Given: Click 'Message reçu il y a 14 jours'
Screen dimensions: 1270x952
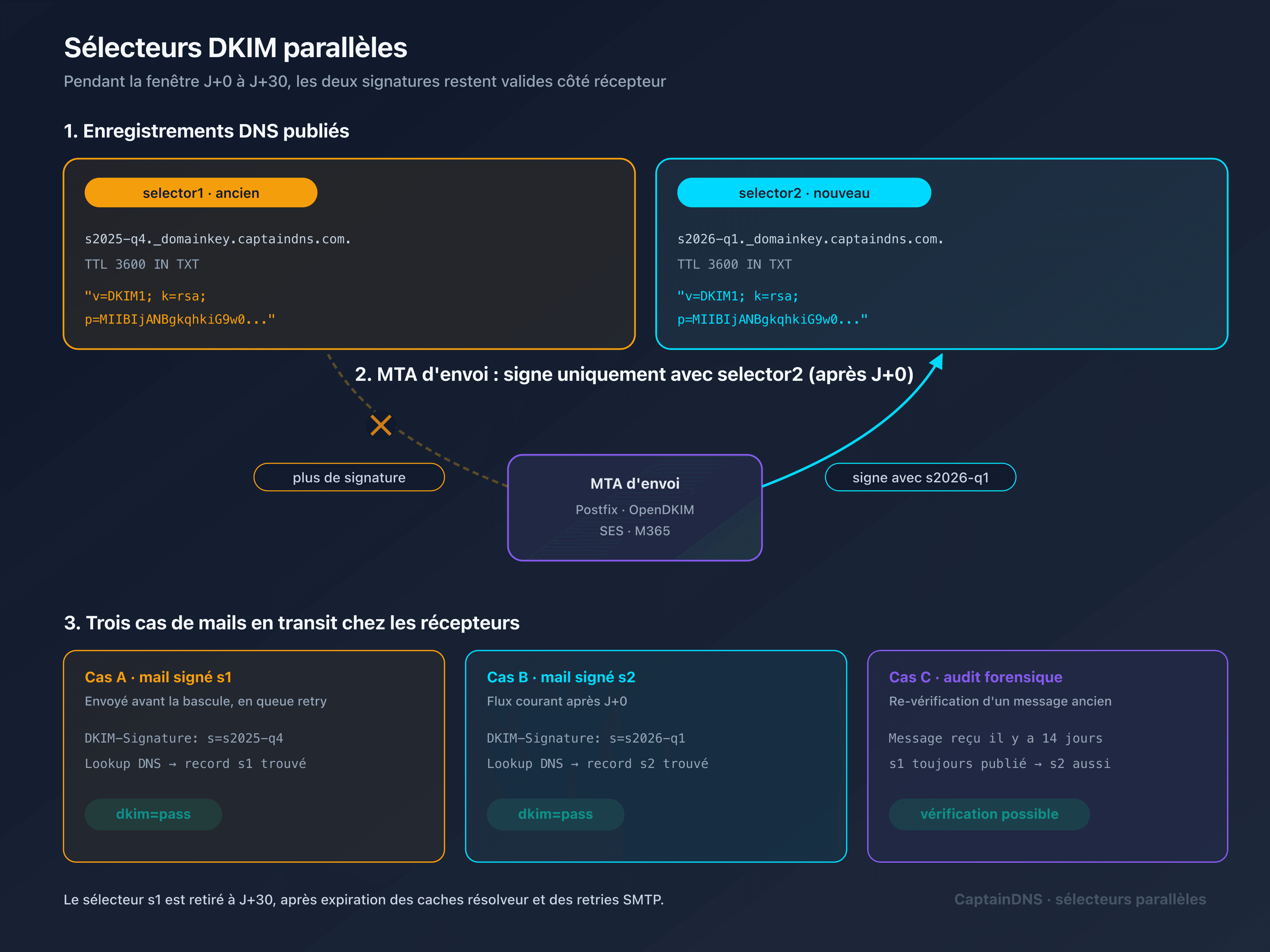Looking at the screenshot, I should [996, 739].
